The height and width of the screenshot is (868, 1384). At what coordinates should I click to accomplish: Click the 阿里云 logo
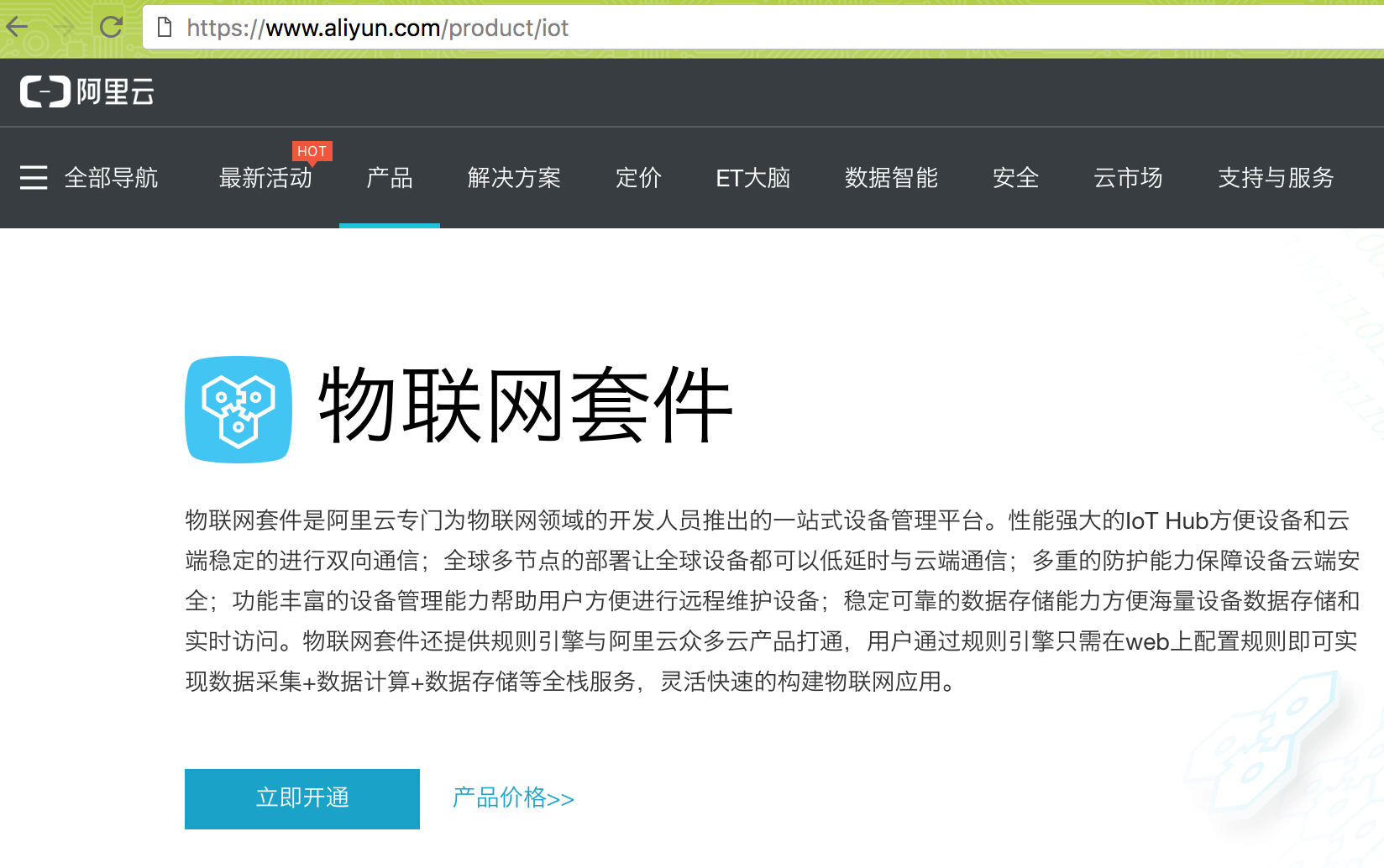(x=86, y=92)
